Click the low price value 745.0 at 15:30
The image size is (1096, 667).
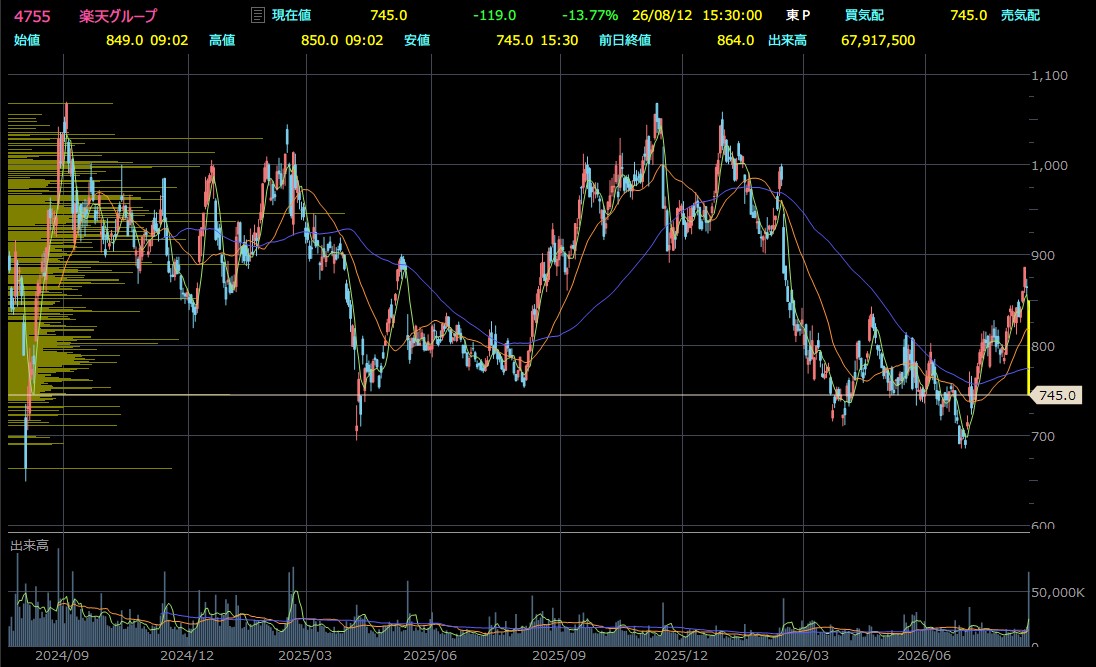514,41
